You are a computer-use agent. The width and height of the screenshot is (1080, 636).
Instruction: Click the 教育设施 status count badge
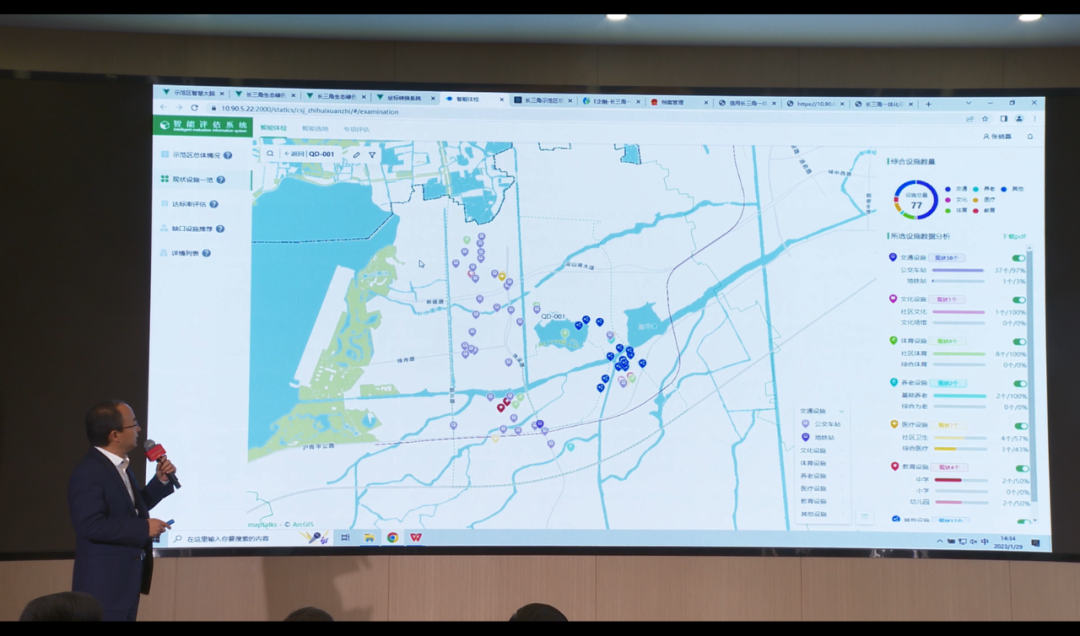[x=949, y=467]
